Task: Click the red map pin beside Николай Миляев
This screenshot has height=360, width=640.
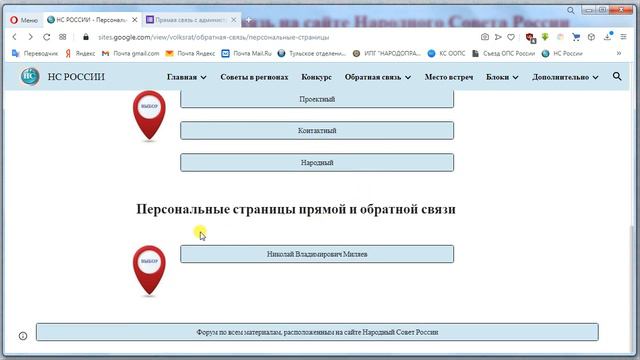Action: click(149, 271)
